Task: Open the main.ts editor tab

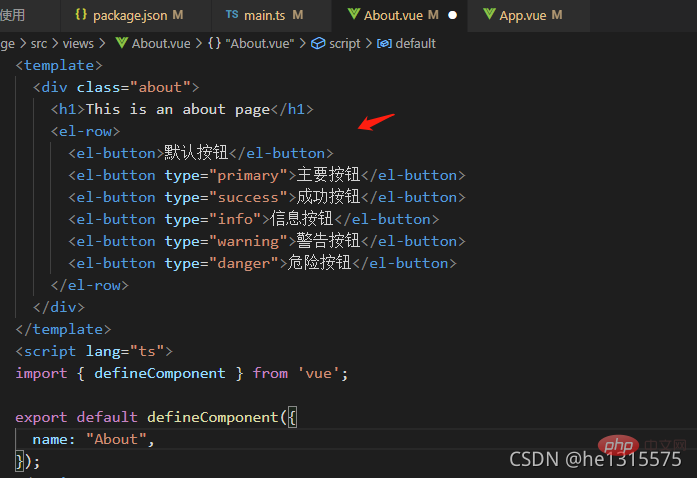Action: coord(271,16)
